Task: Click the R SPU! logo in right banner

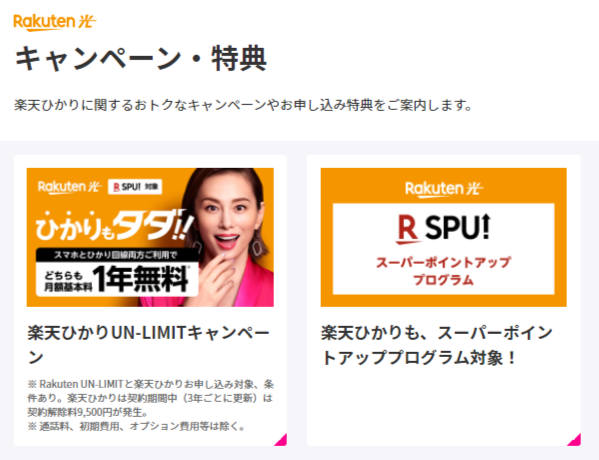Action: click(x=444, y=229)
